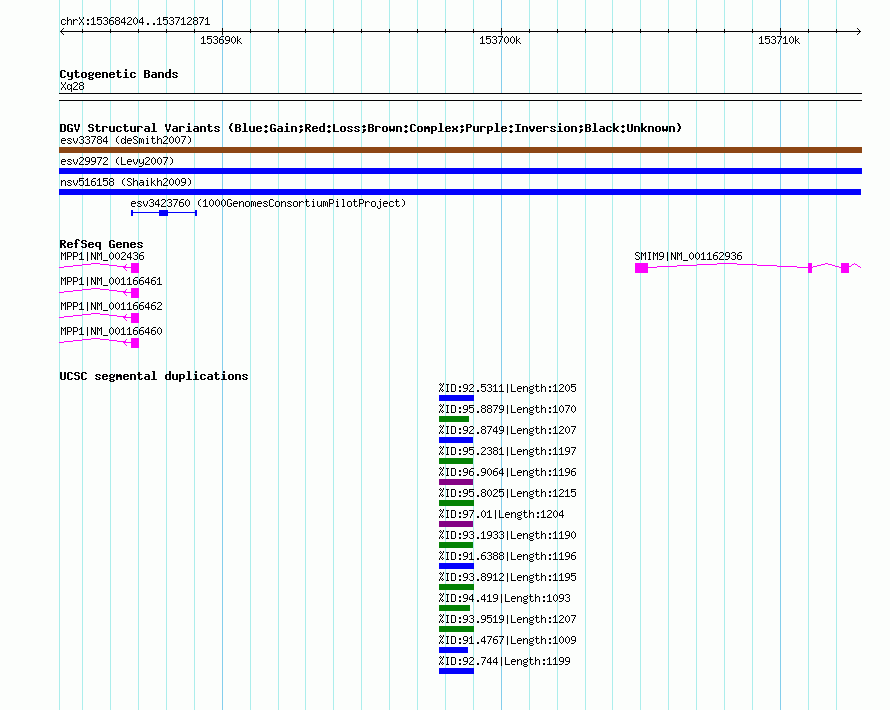Select the blue bar under %ID:91.4767
The height and width of the screenshot is (710, 890).
454,650
